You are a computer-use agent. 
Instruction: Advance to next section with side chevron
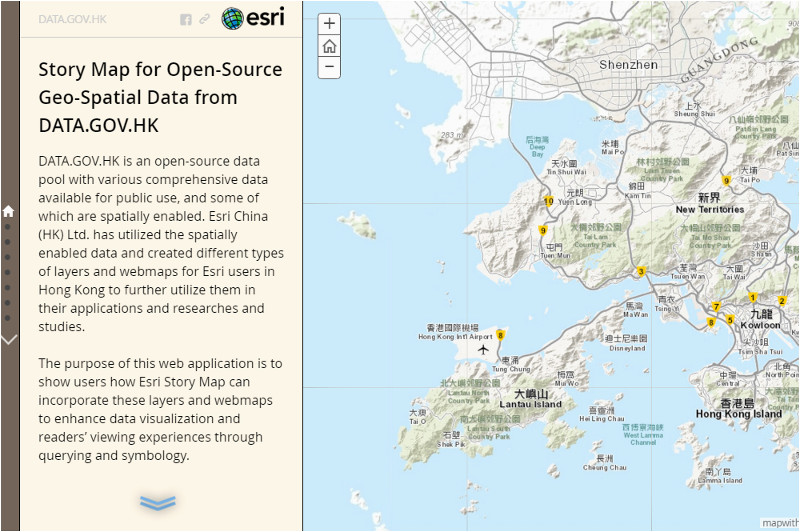click(x=9, y=340)
